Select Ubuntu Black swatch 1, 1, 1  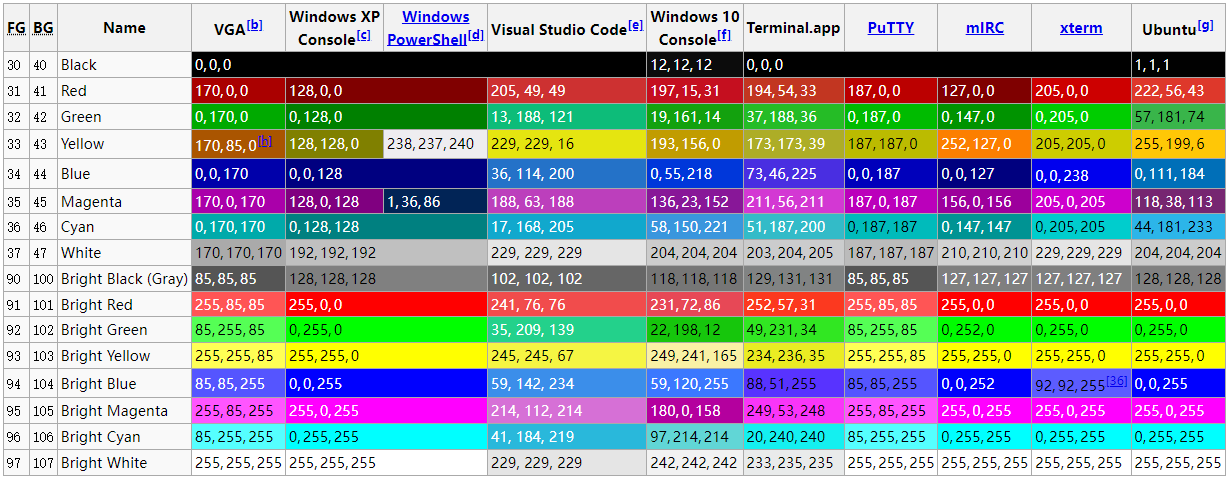pyautogui.click(x=1178, y=65)
